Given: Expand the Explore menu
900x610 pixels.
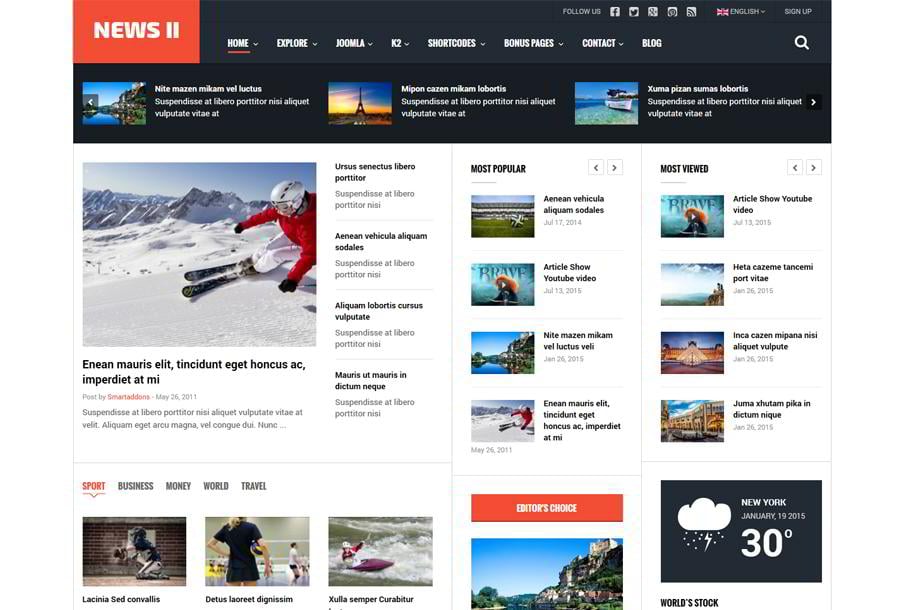Looking at the screenshot, I should (x=296, y=43).
